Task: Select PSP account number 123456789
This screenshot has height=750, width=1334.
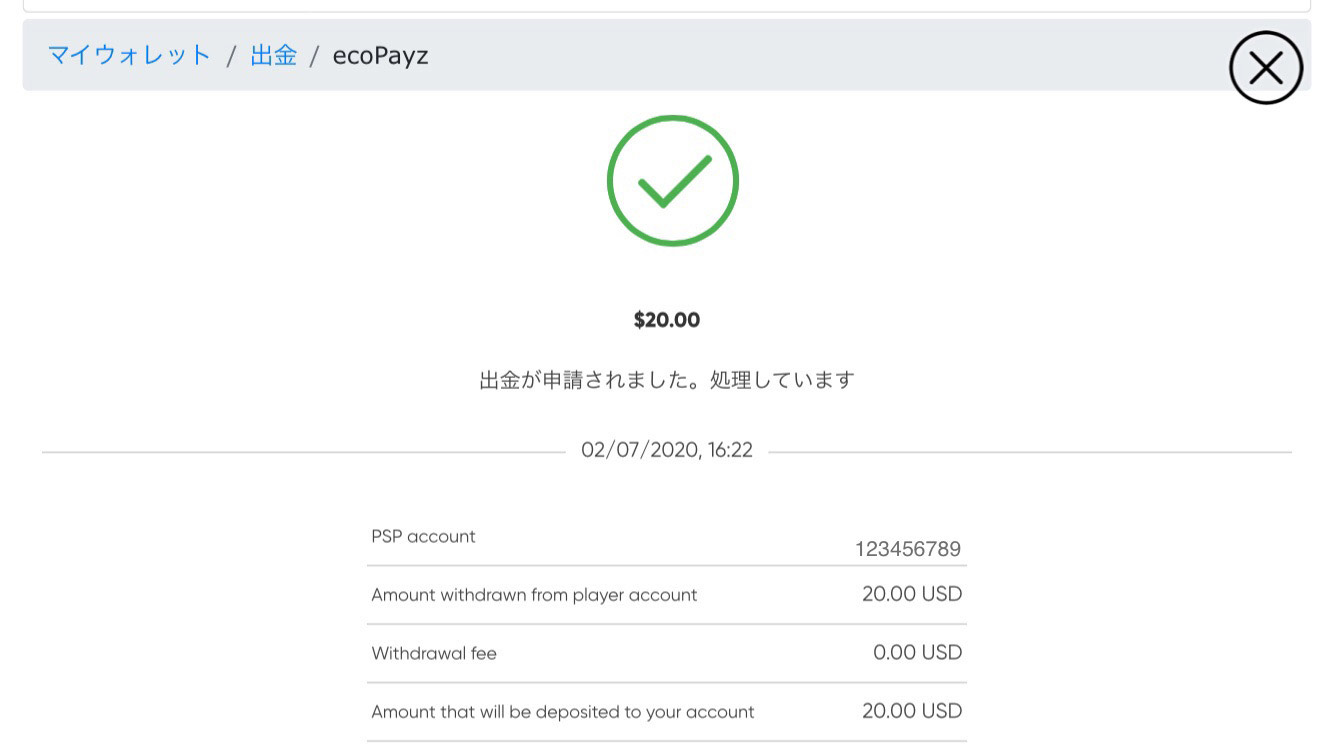Action: (908, 549)
